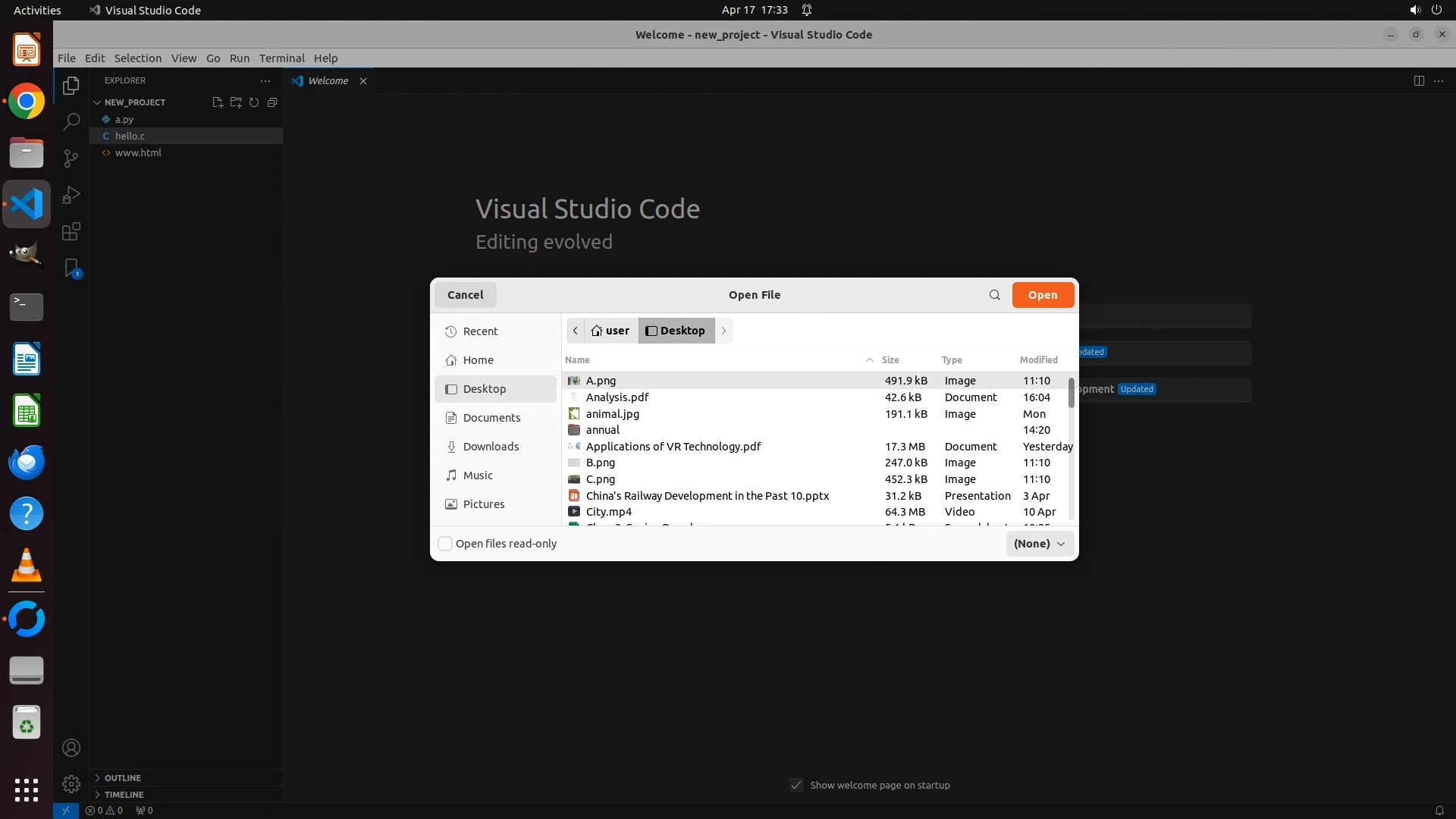Select Downloads in dialog sidebar
1456x819 pixels.
491,447
